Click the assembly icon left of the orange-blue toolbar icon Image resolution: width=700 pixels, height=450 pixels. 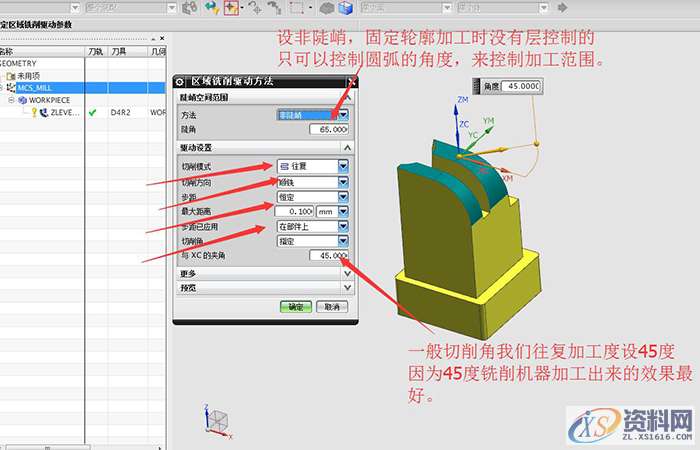190,8
